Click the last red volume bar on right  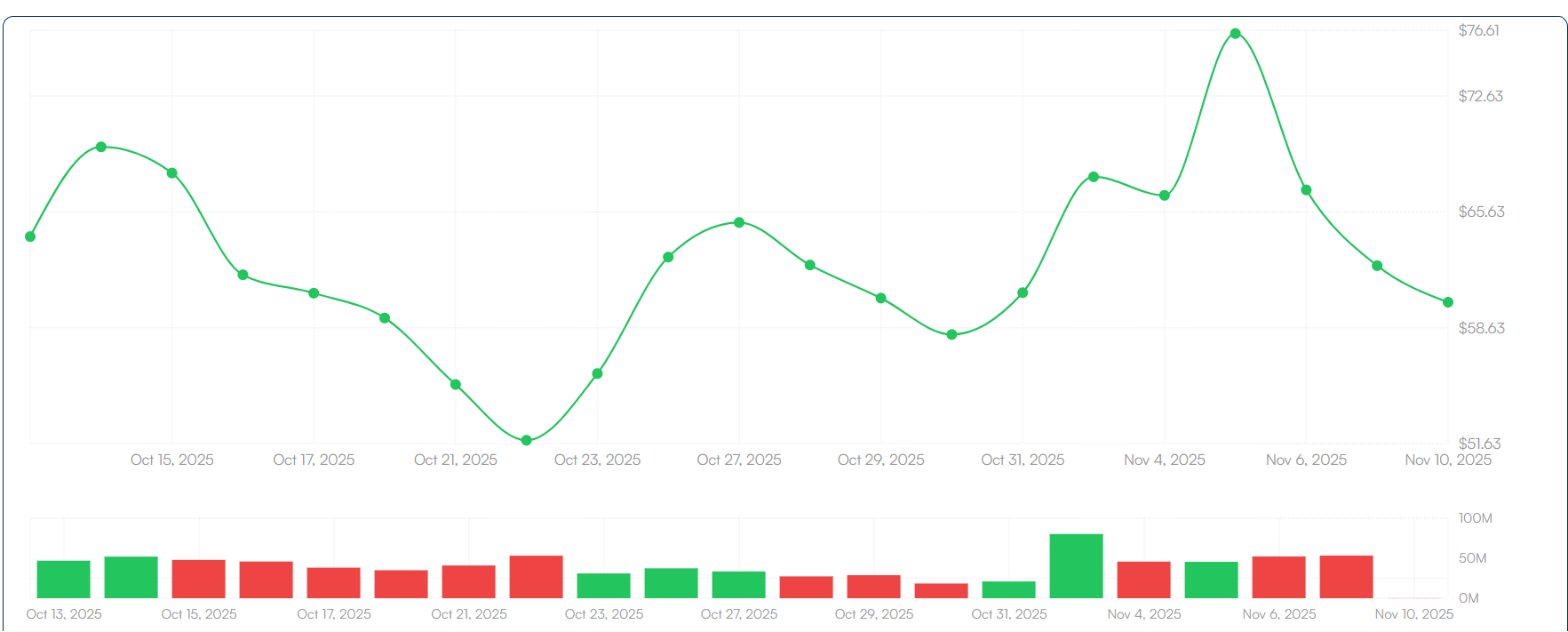[x=1346, y=576]
